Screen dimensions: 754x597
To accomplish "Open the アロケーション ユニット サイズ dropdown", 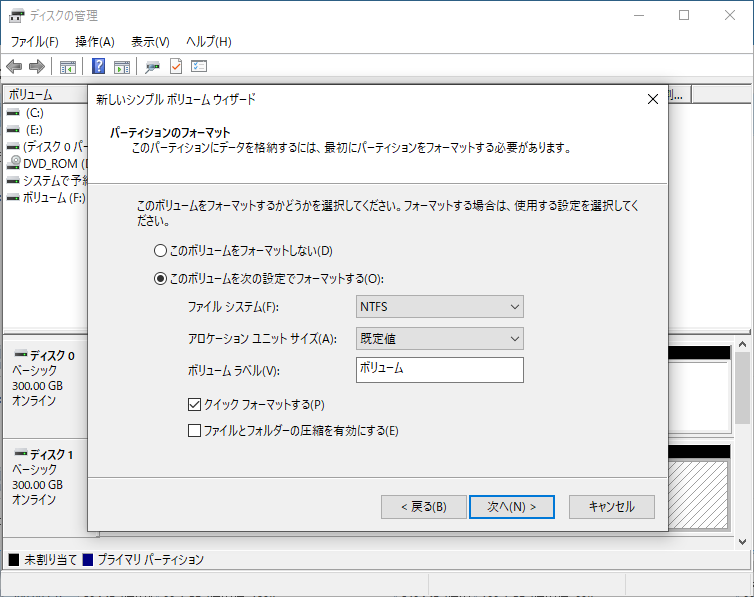I will coord(440,339).
